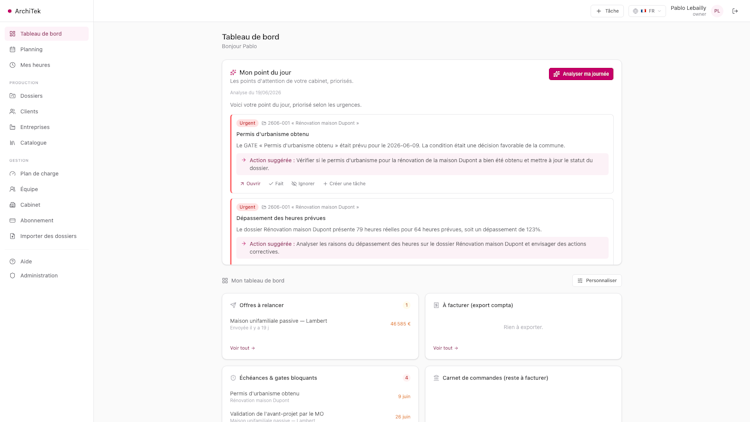The width and height of the screenshot is (750, 422).
Task: Open the FR language dropdown
Action: [647, 11]
